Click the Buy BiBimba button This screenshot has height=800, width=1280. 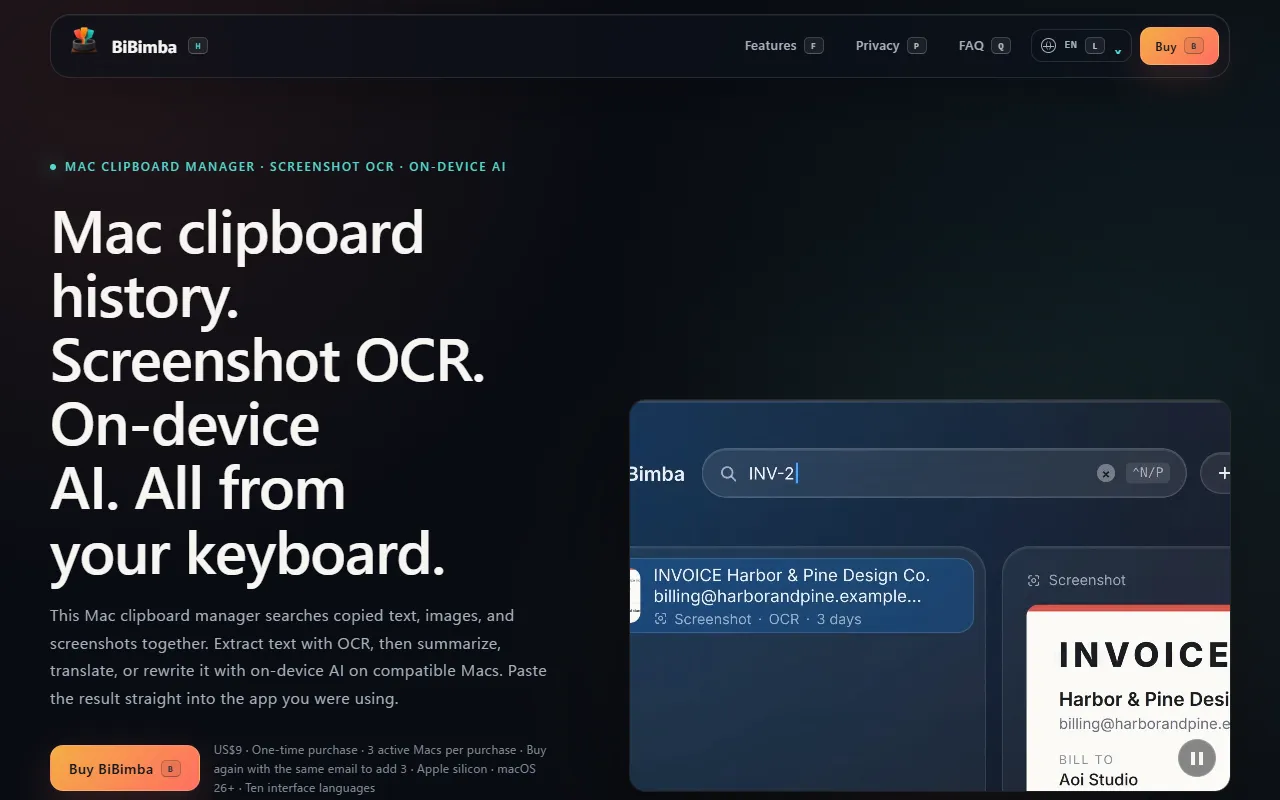coord(125,768)
